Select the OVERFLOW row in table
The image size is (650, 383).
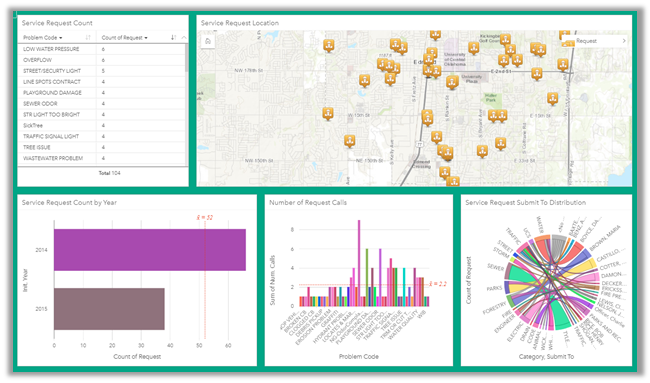pyautogui.click(x=102, y=60)
